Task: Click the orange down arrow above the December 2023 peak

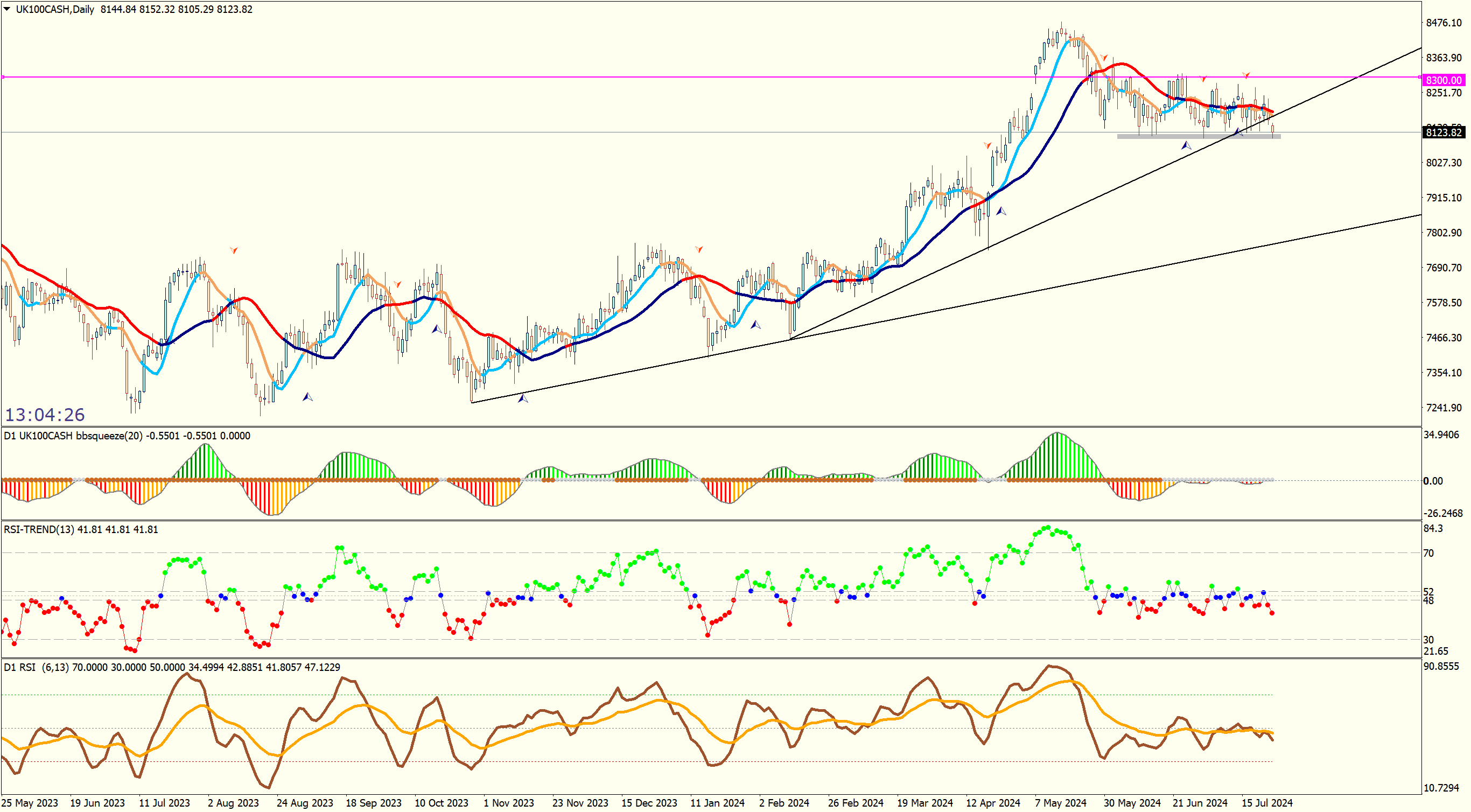Action: 699,249
